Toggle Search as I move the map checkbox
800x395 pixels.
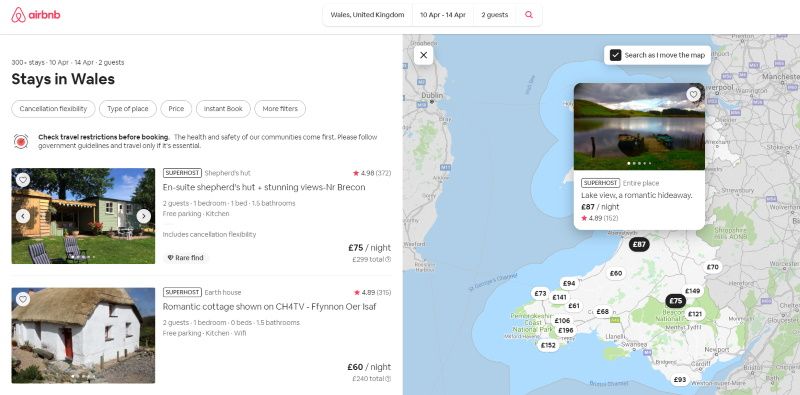point(616,55)
